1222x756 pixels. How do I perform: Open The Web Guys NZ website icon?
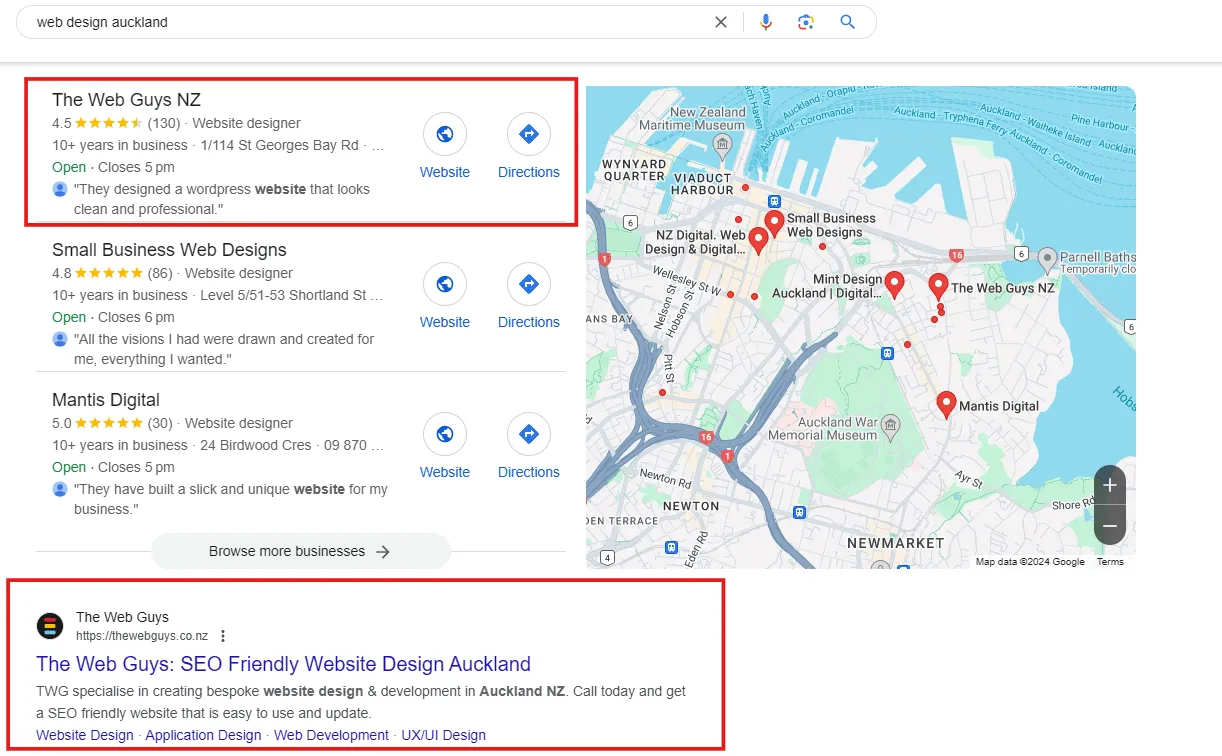(445, 134)
